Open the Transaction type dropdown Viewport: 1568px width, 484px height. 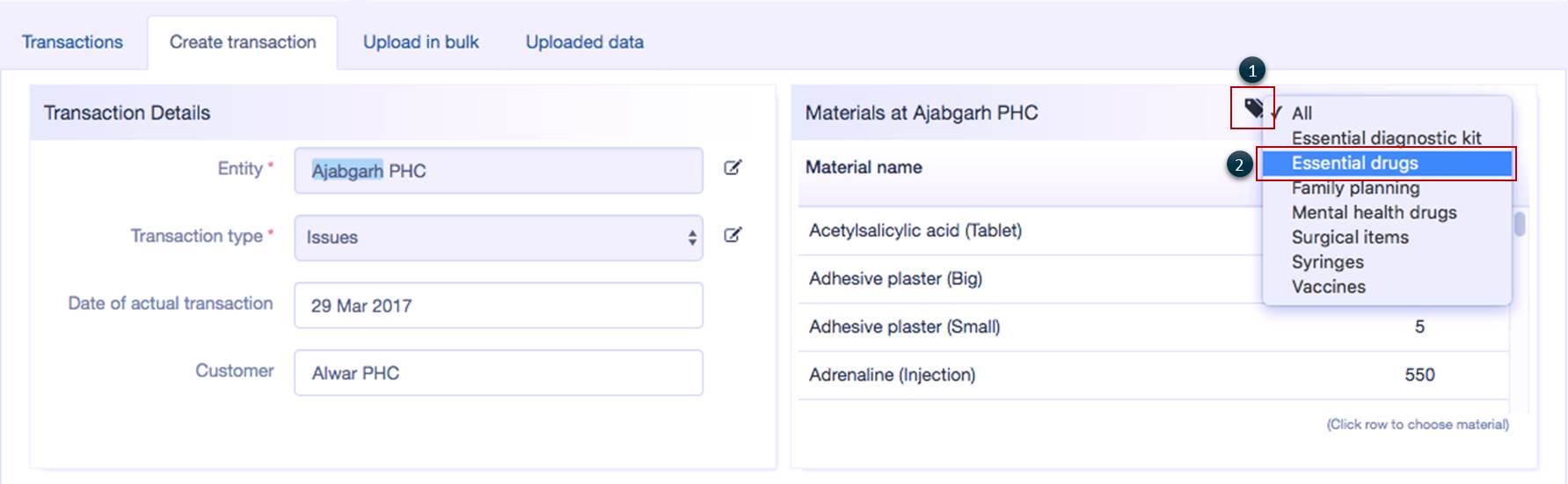click(x=498, y=238)
